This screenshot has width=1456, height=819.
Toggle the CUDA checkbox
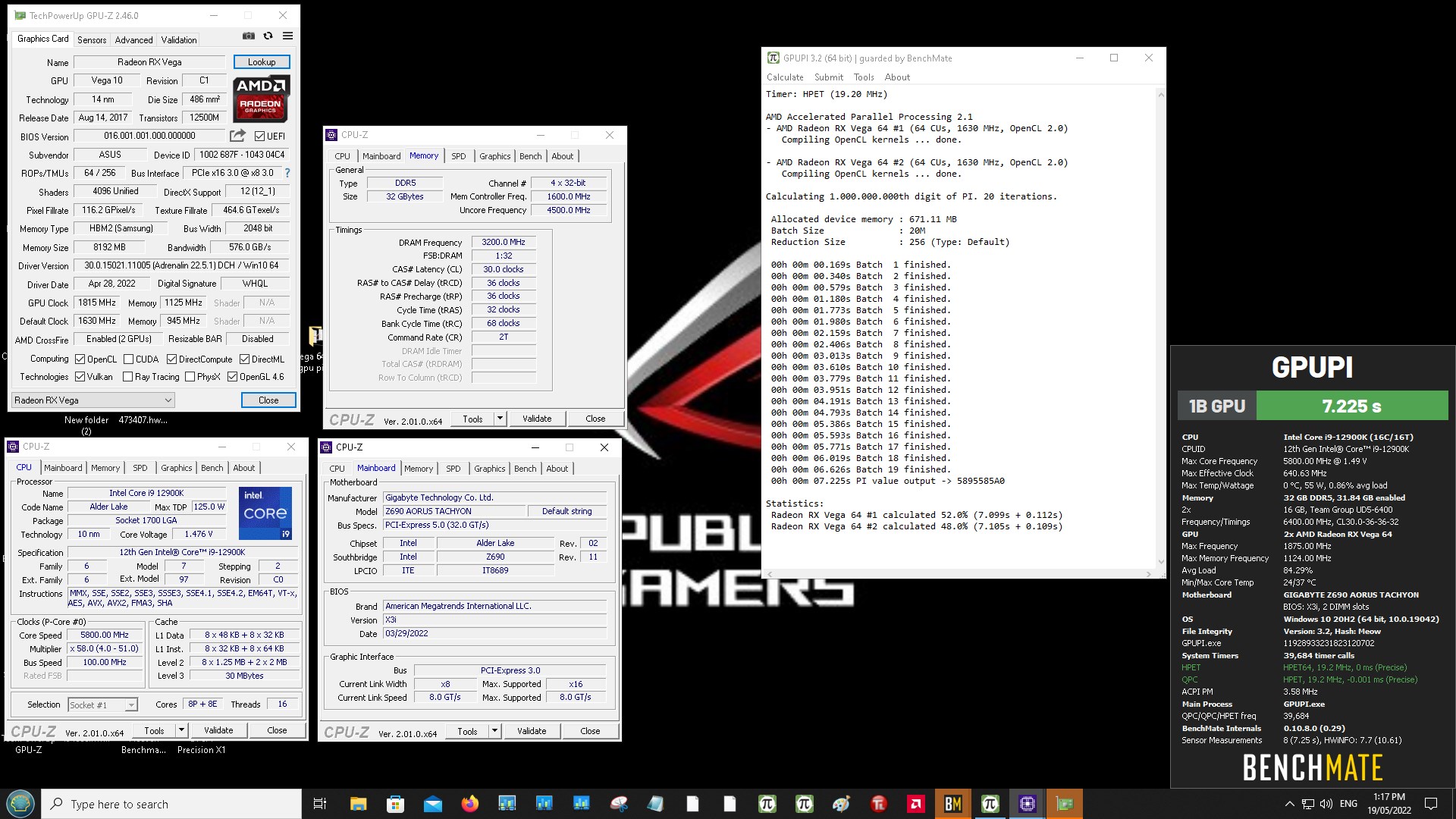pos(129,359)
